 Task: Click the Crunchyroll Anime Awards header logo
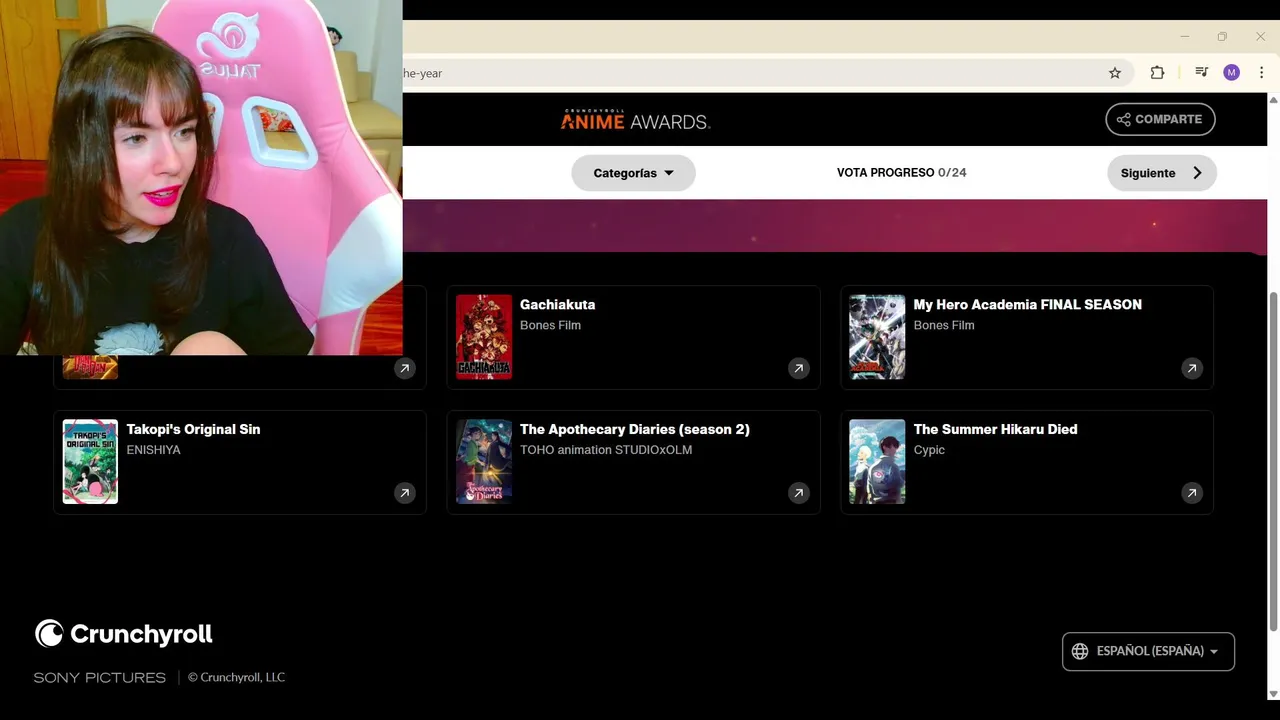click(x=635, y=120)
